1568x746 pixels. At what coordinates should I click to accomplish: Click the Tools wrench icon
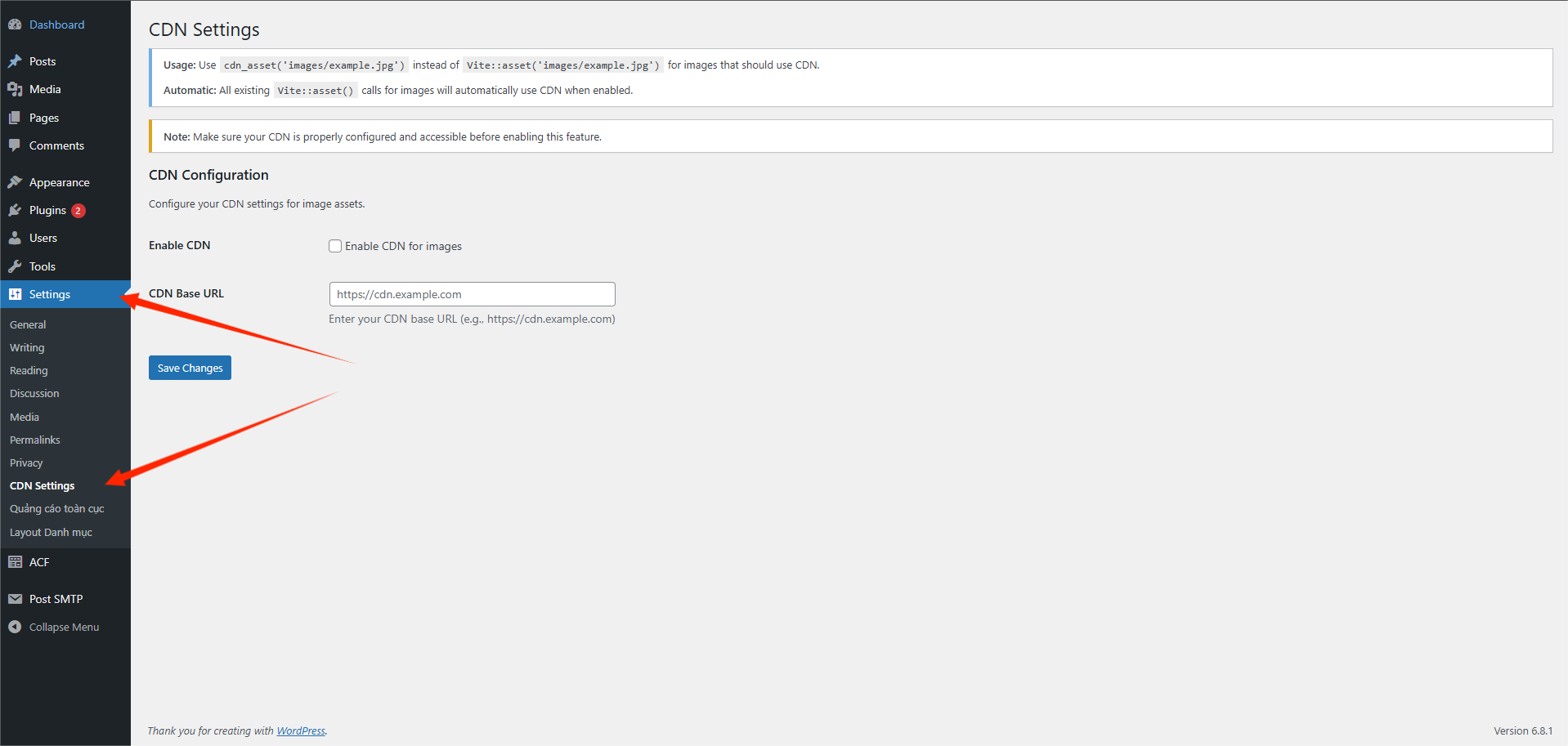coord(15,266)
